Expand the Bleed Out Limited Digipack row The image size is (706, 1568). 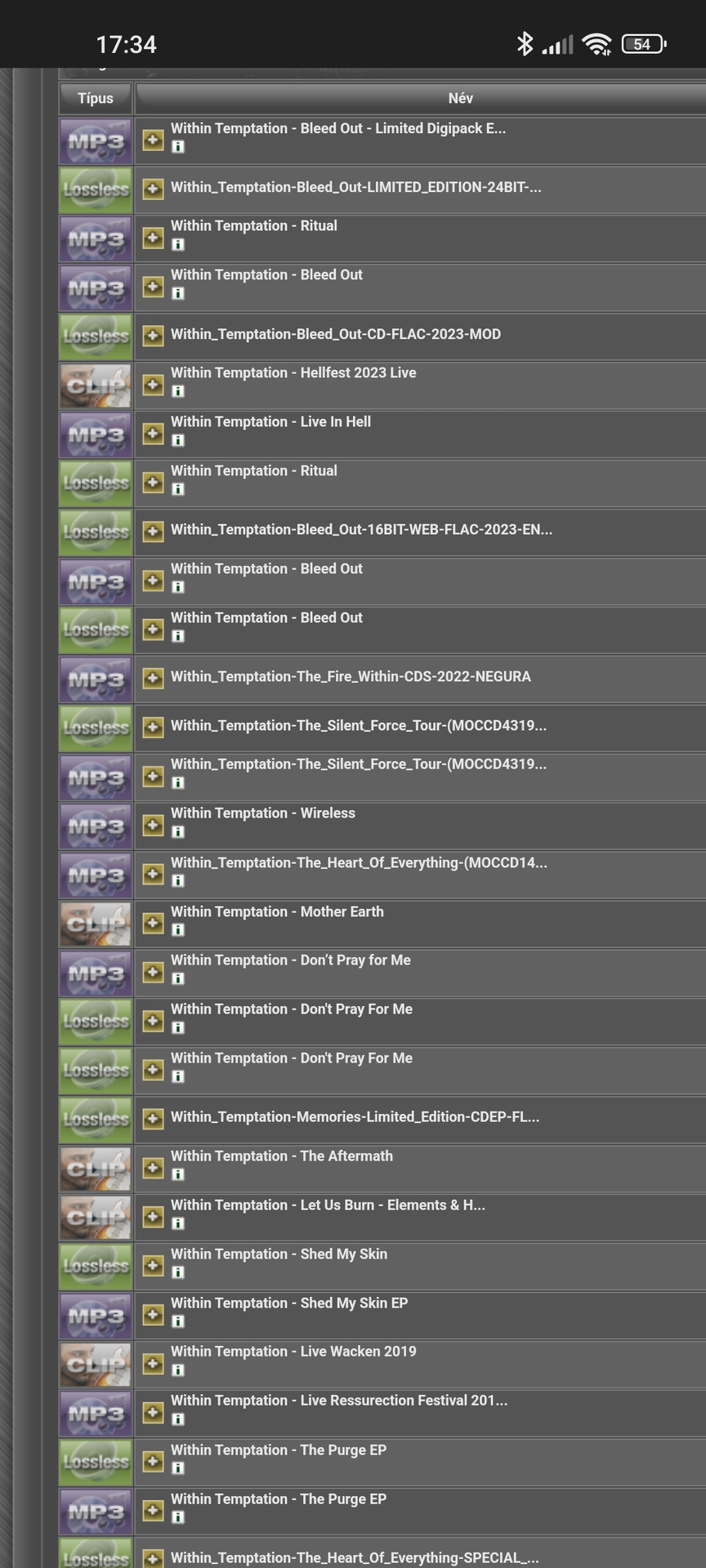153,140
